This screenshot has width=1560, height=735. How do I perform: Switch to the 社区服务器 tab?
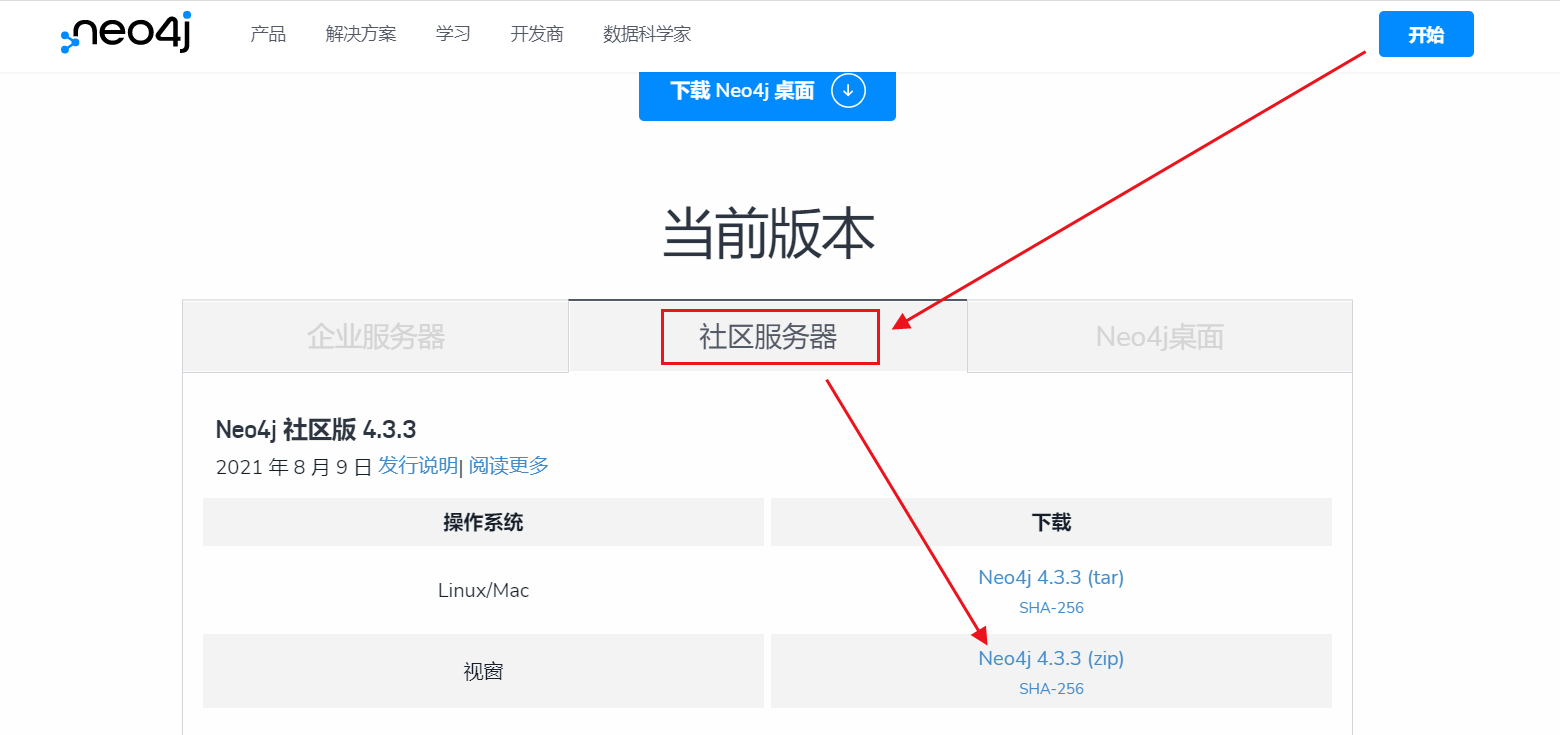(768, 337)
